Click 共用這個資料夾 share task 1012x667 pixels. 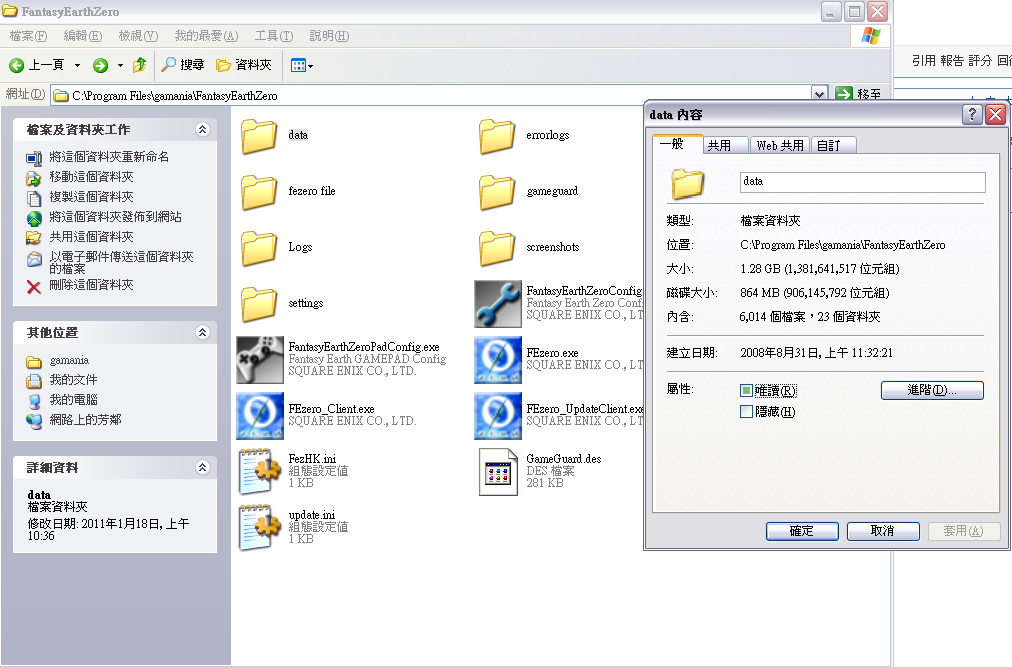click(92, 237)
